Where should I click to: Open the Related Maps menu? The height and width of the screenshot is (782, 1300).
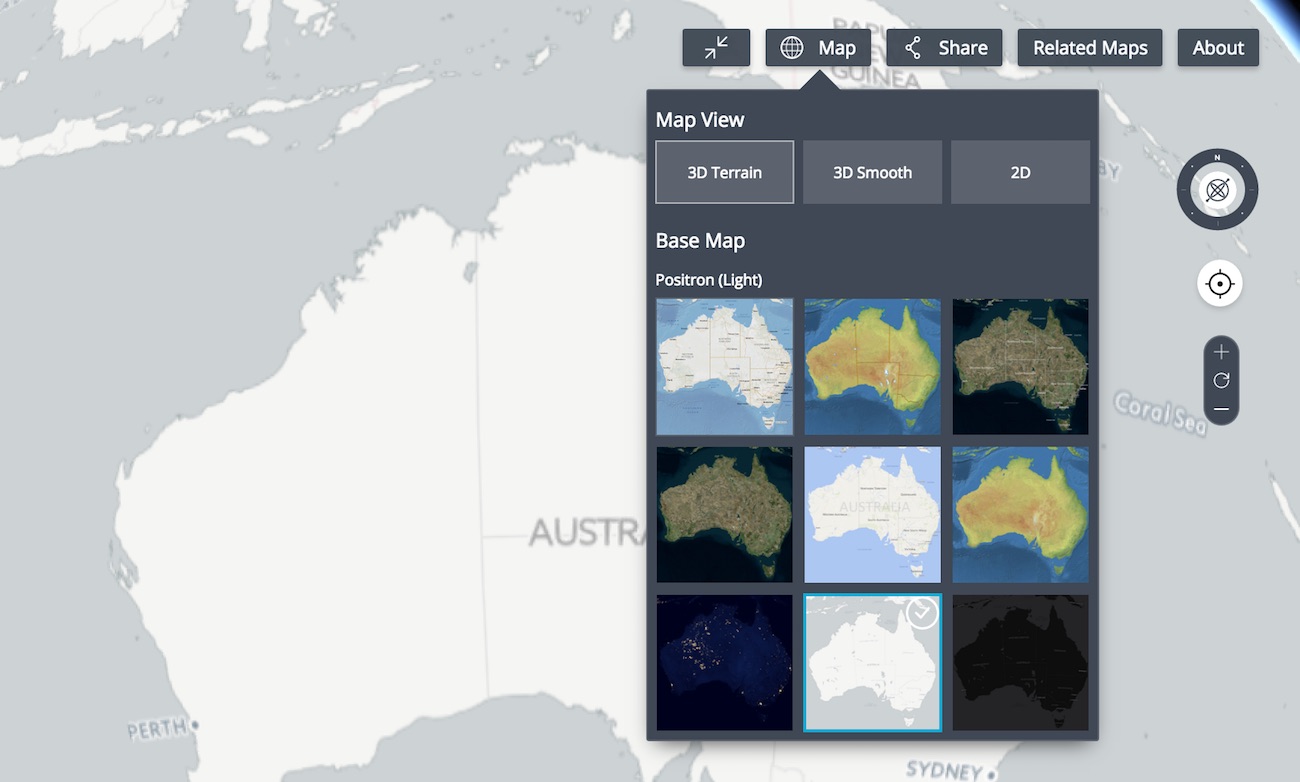[x=1089, y=47]
